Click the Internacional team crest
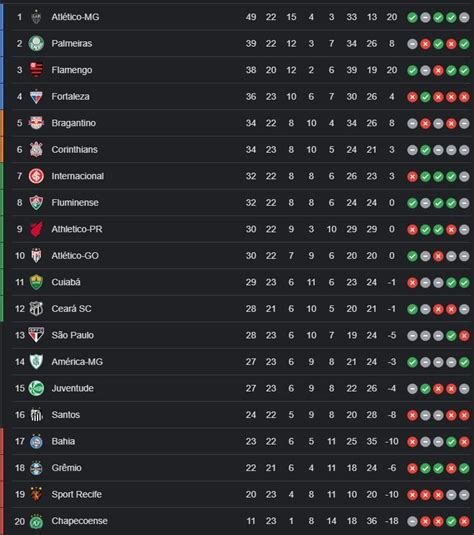This screenshot has height=535, width=474. pos(36,176)
